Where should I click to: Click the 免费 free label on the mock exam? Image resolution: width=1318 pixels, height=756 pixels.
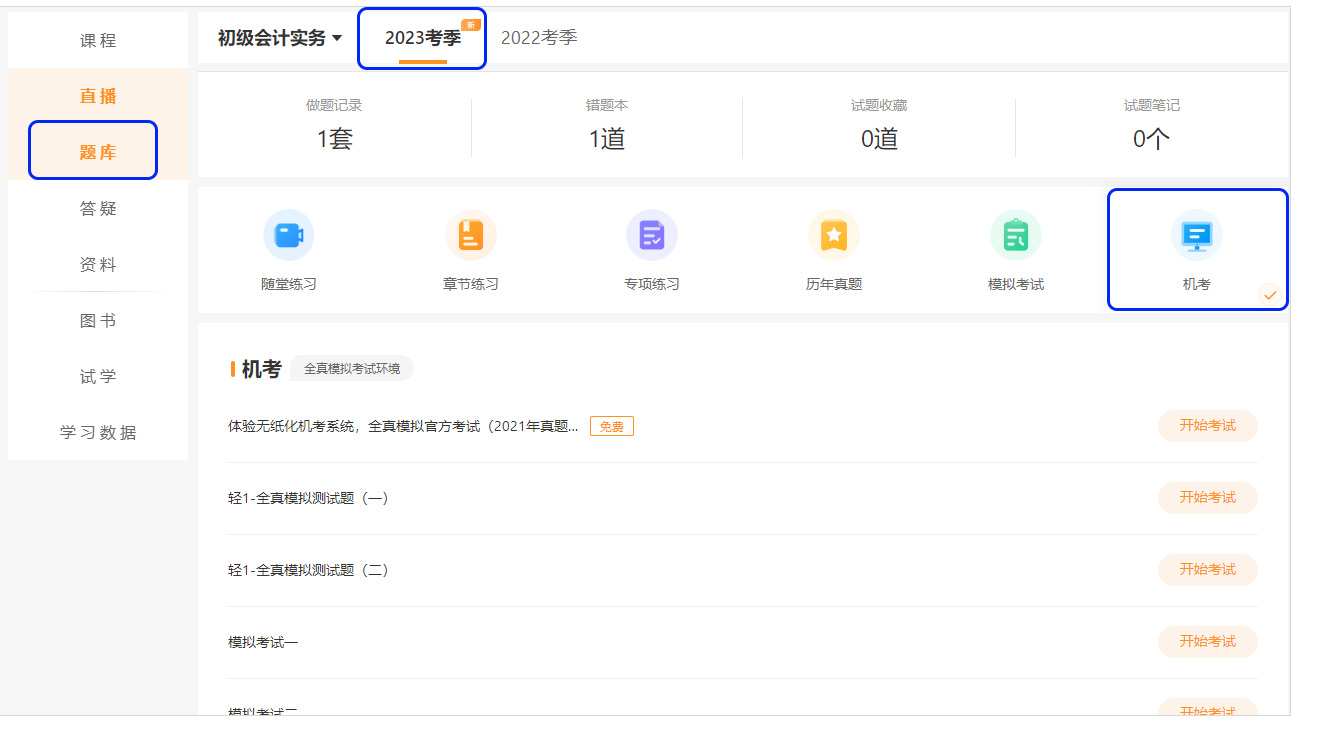click(x=611, y=425)
